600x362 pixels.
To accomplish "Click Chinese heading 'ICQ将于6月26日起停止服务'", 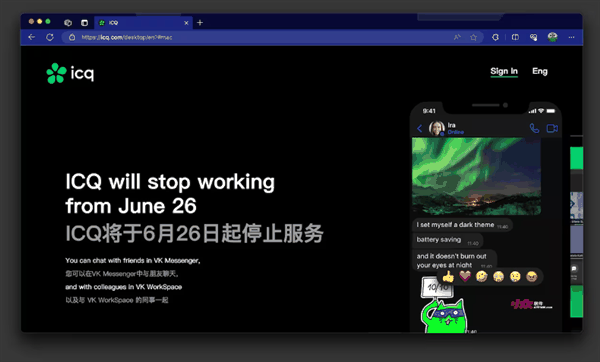I will [194, 233].
